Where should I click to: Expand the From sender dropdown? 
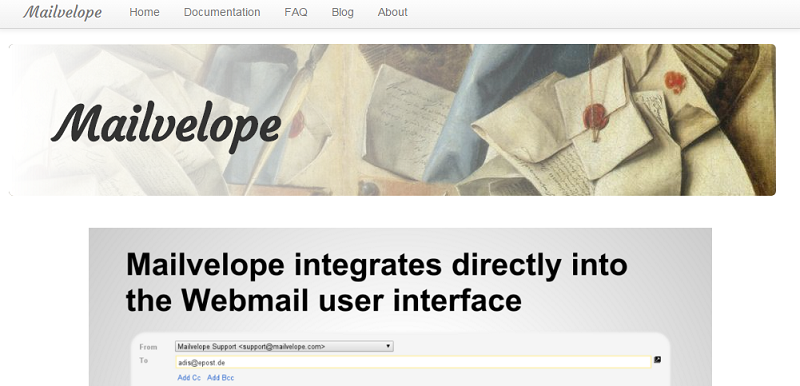(x=284, y=346)
